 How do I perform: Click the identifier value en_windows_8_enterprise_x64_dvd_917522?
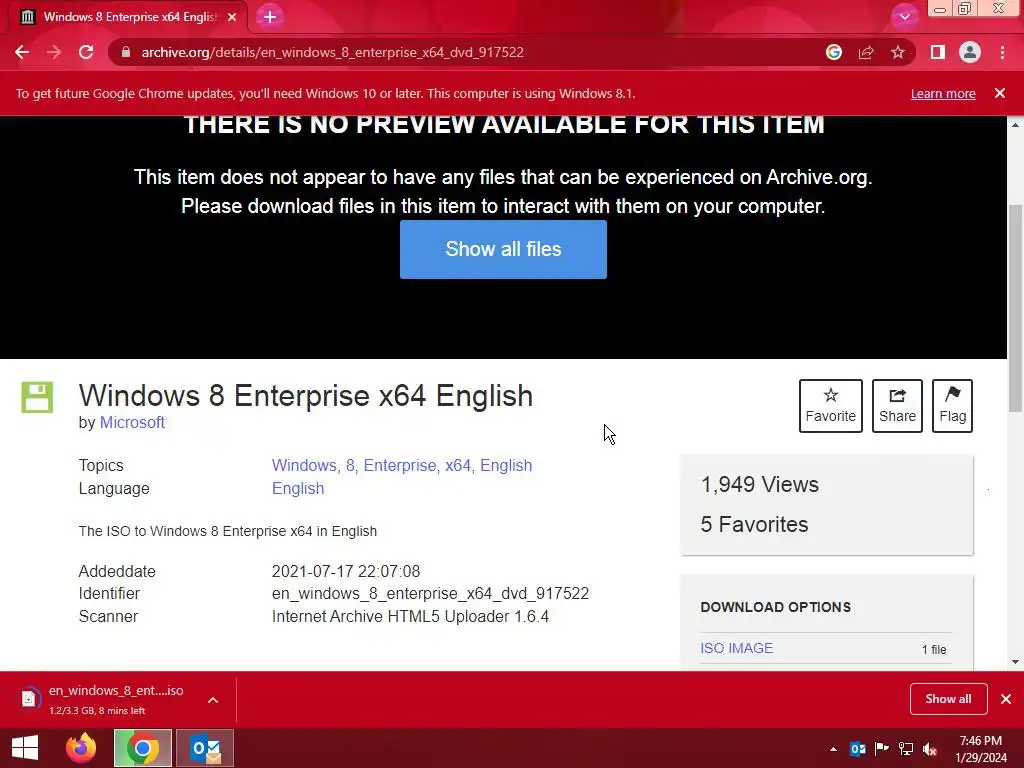click(430, 594)
